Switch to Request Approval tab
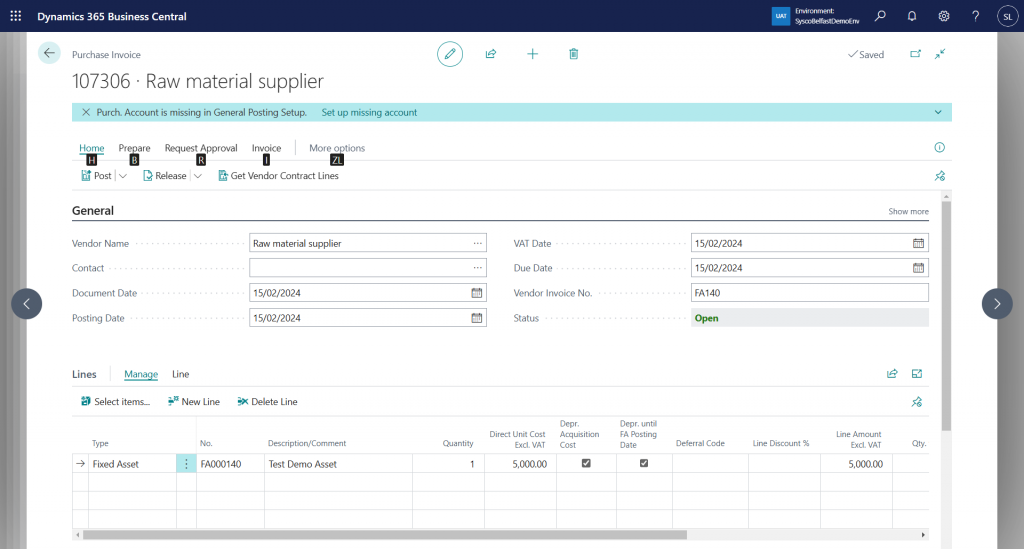Screen dimensions: 1024x549 tap(201, 148)
